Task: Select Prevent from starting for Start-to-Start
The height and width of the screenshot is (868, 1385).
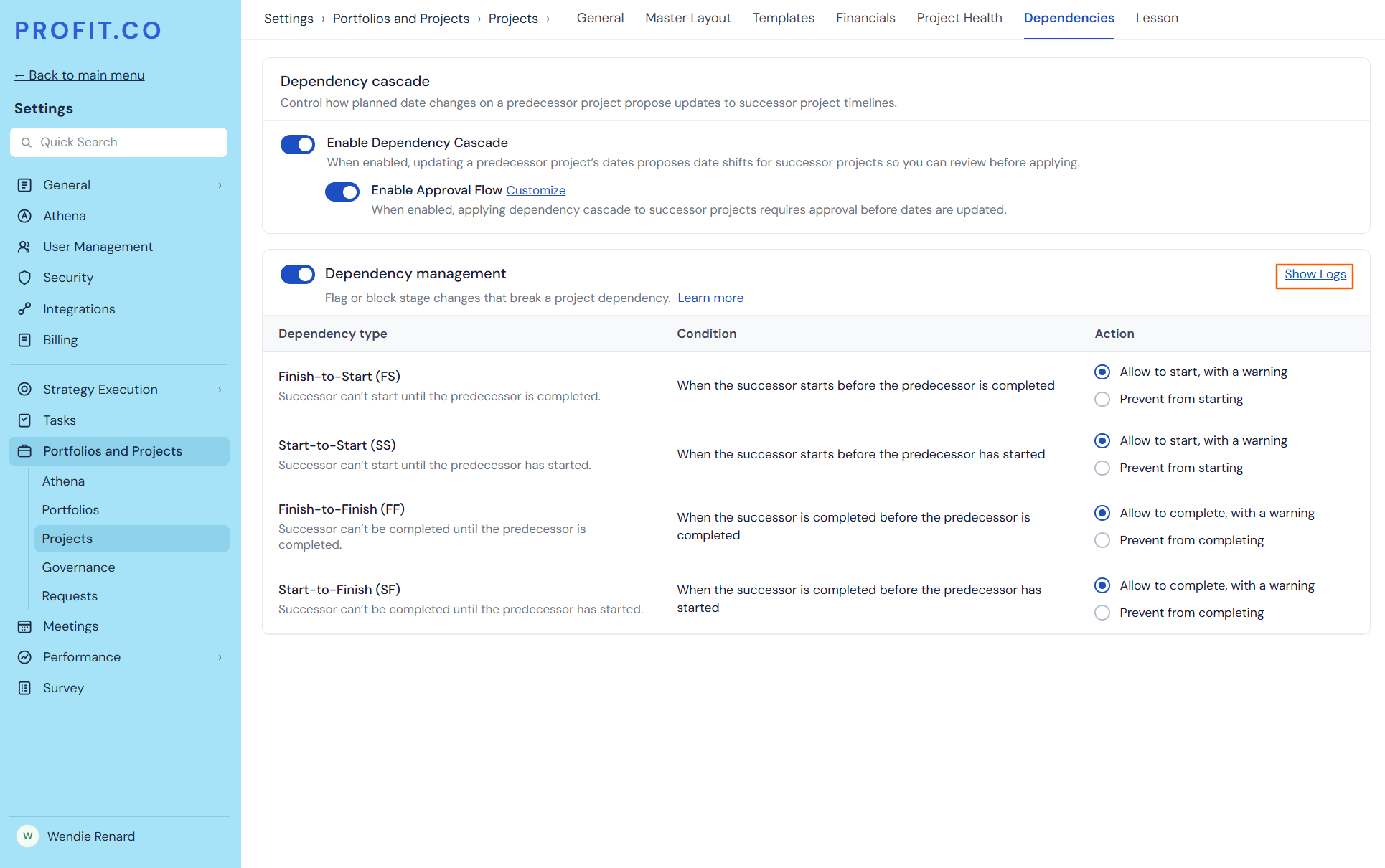Action: click(x=1102, y=468)
